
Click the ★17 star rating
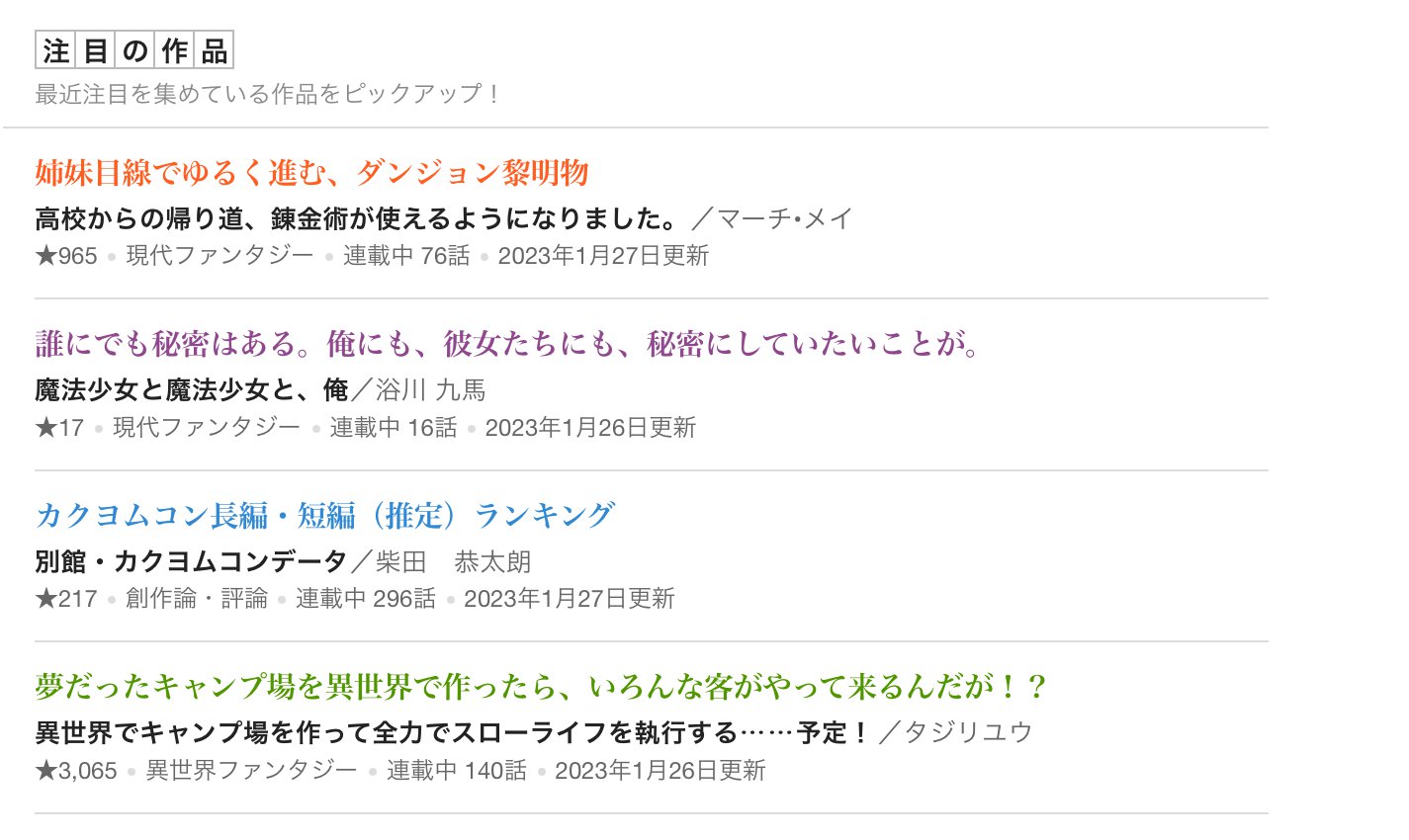click(59, 428)
